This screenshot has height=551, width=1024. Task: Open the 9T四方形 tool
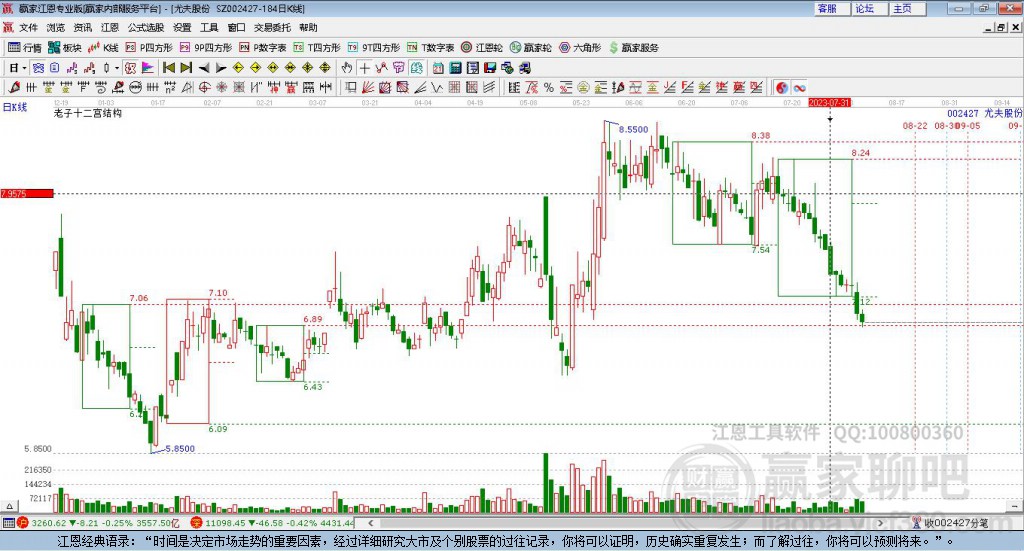pos(374,48)
